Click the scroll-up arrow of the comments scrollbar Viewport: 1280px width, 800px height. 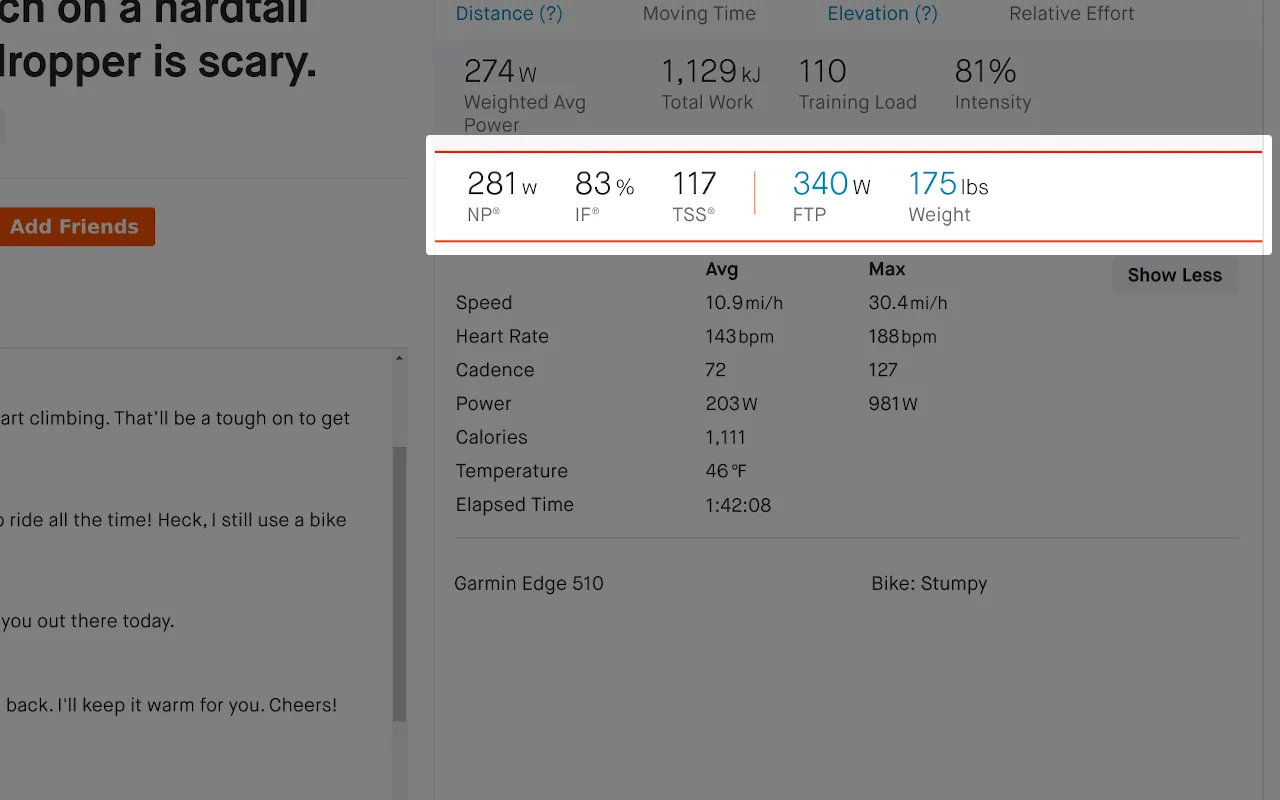coord(399,358)
